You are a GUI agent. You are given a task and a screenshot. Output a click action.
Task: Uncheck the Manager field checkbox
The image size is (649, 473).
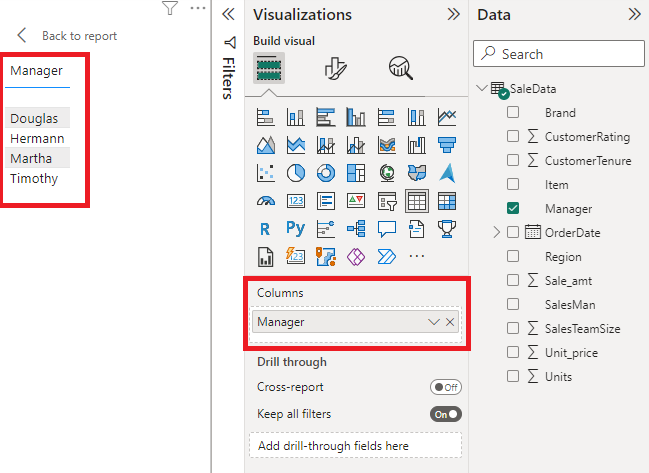tap(513, 208)
